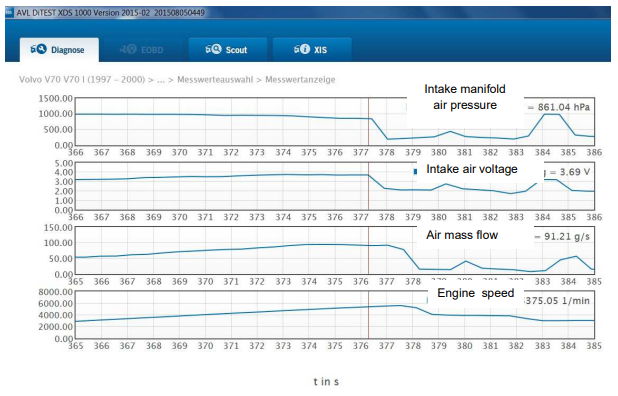Click the Diagnose tab magnifier icon
Viewport: 618px width, 396px height.
(39, 49)
